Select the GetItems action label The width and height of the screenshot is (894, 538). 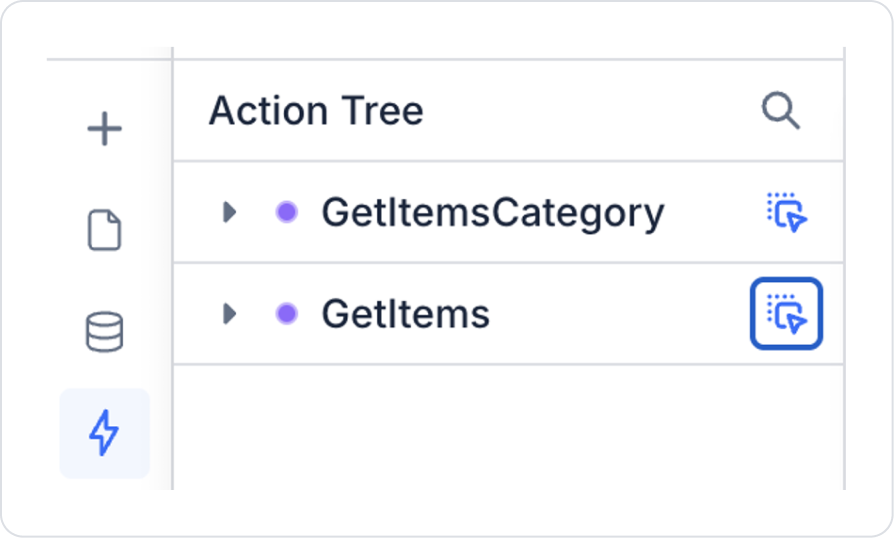(405, 315)
